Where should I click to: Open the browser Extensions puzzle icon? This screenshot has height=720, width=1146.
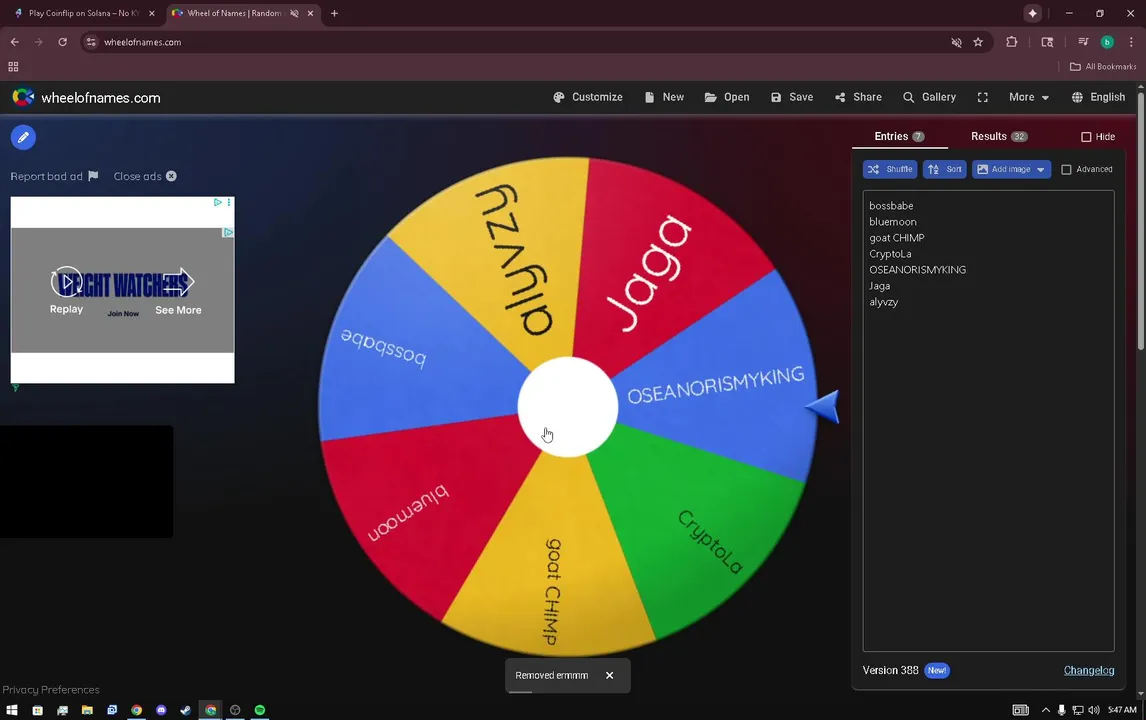coord(1012,42)
